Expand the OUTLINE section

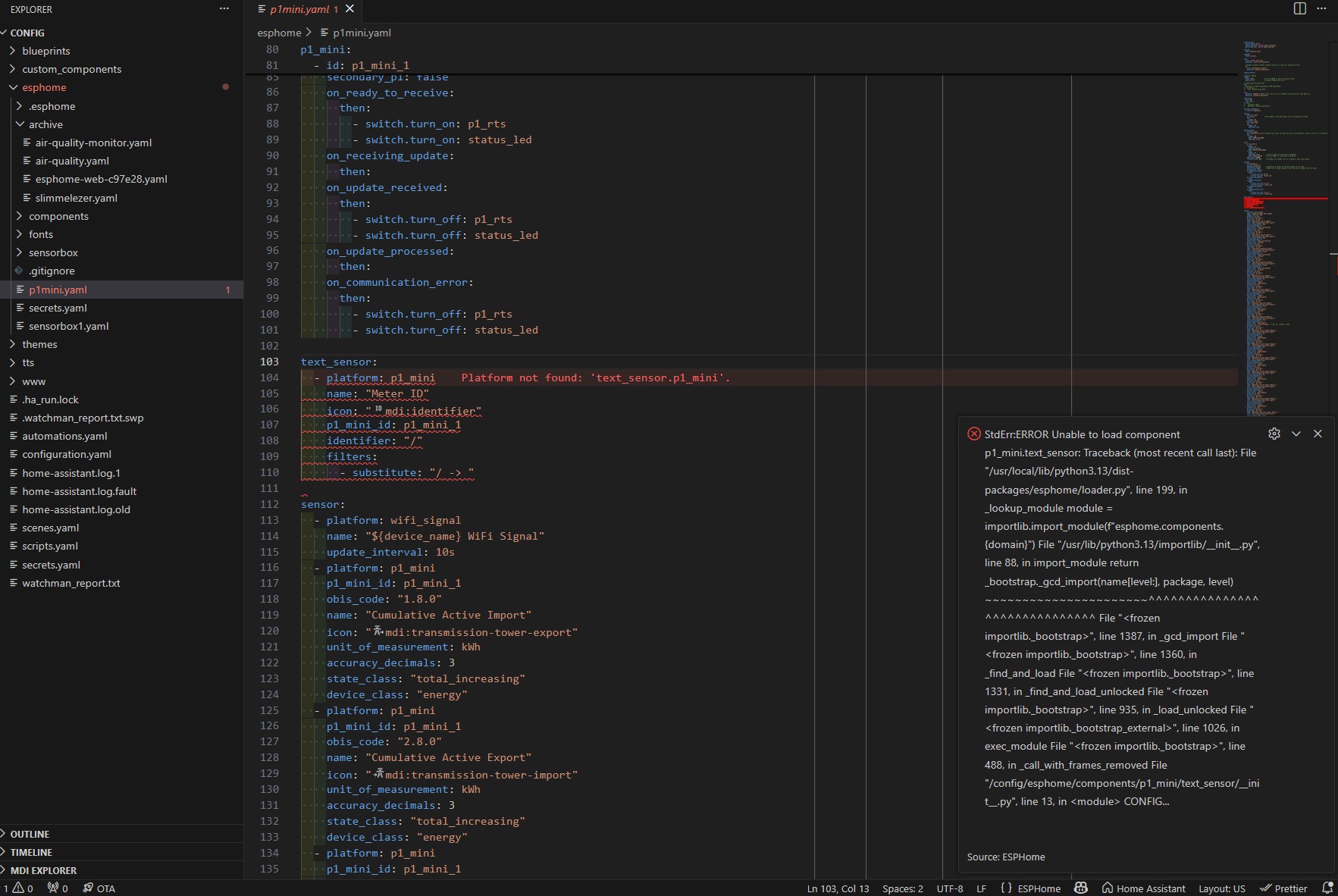[x=30, y=834]
